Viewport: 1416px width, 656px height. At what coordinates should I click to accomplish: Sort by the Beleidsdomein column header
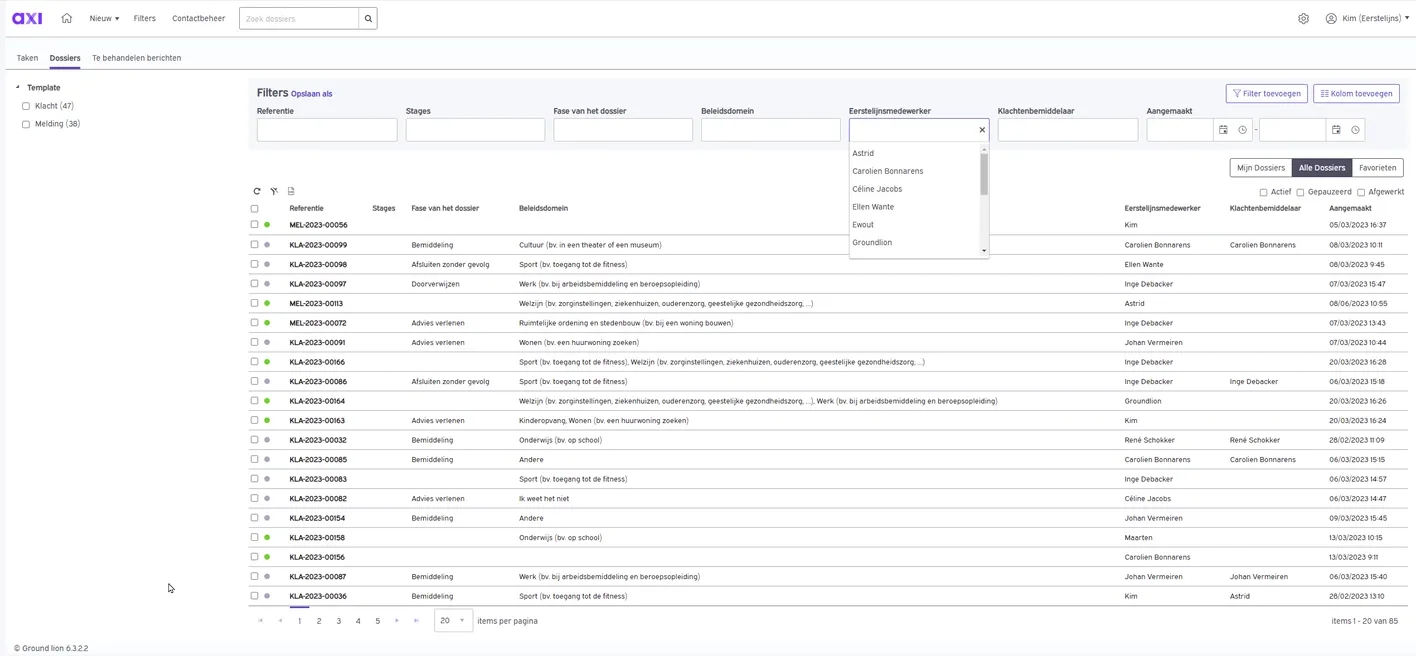(x=543, y=209)
